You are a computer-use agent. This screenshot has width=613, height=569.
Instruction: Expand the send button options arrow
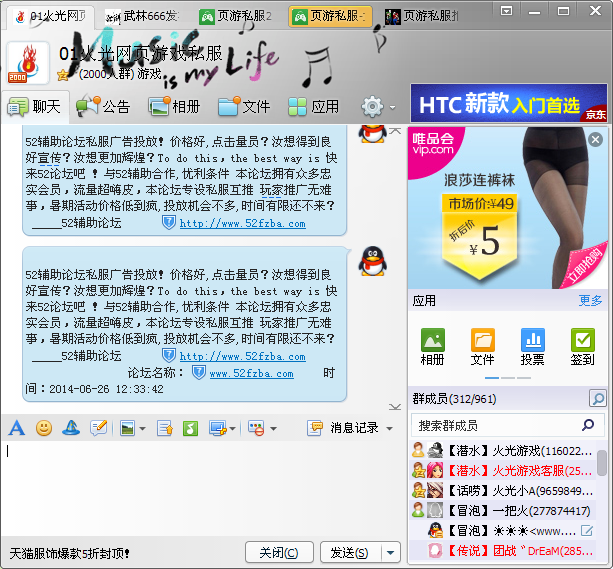[x=391, y=553]
